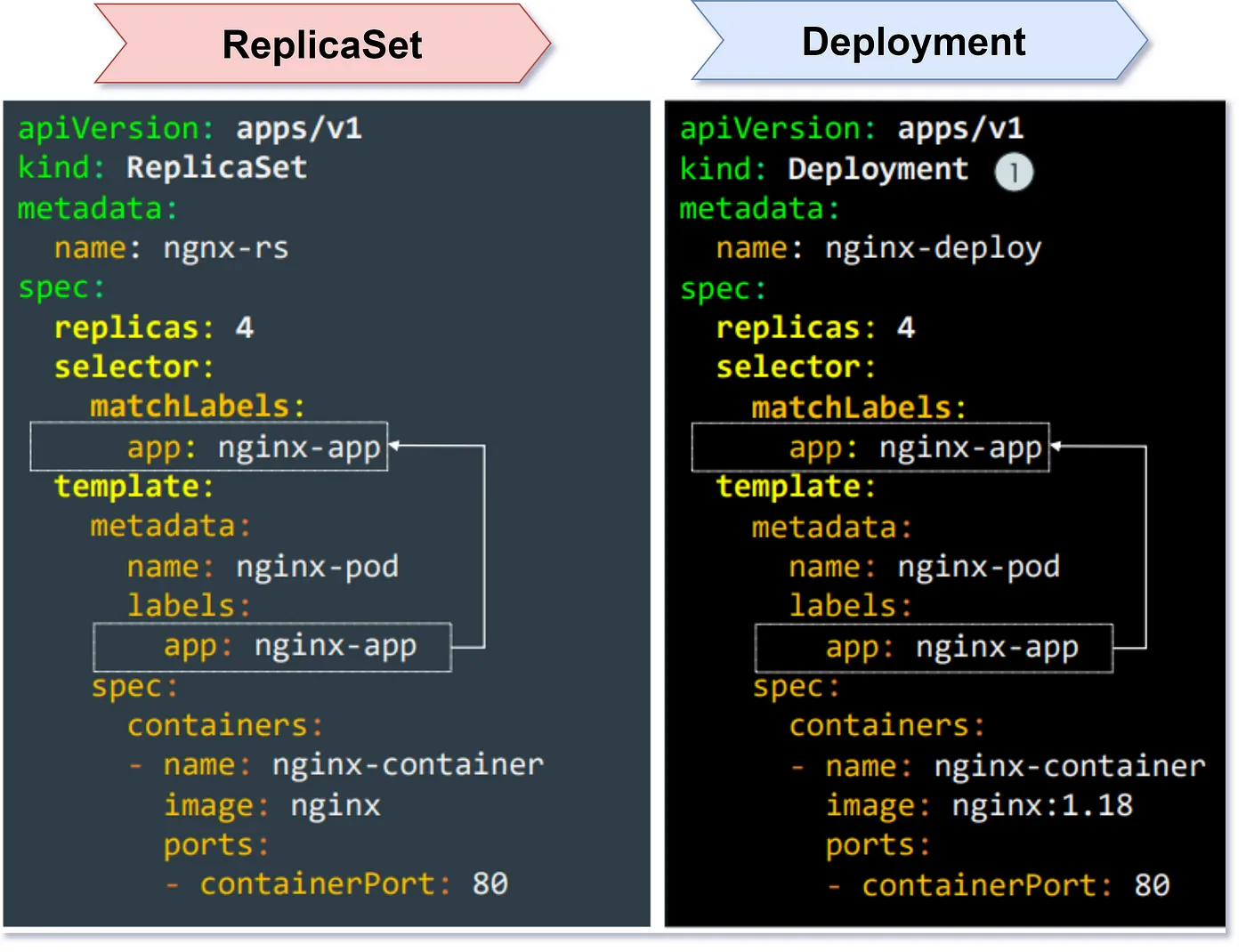This screenshot has width=1246, height=952.
Task: Click 'image: nginx' line in ReplicaSet panel
Action: [271, 806]
